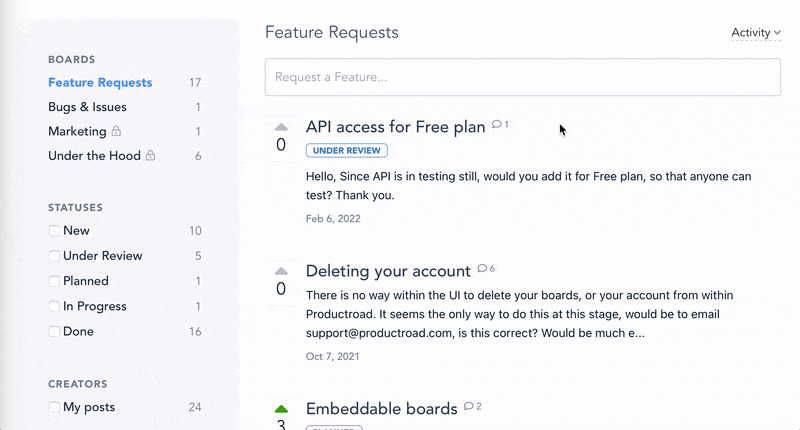The height and width of the screenshot is (430, 800).
Task: Open comments icon on API access post
Action: (496, 124)
